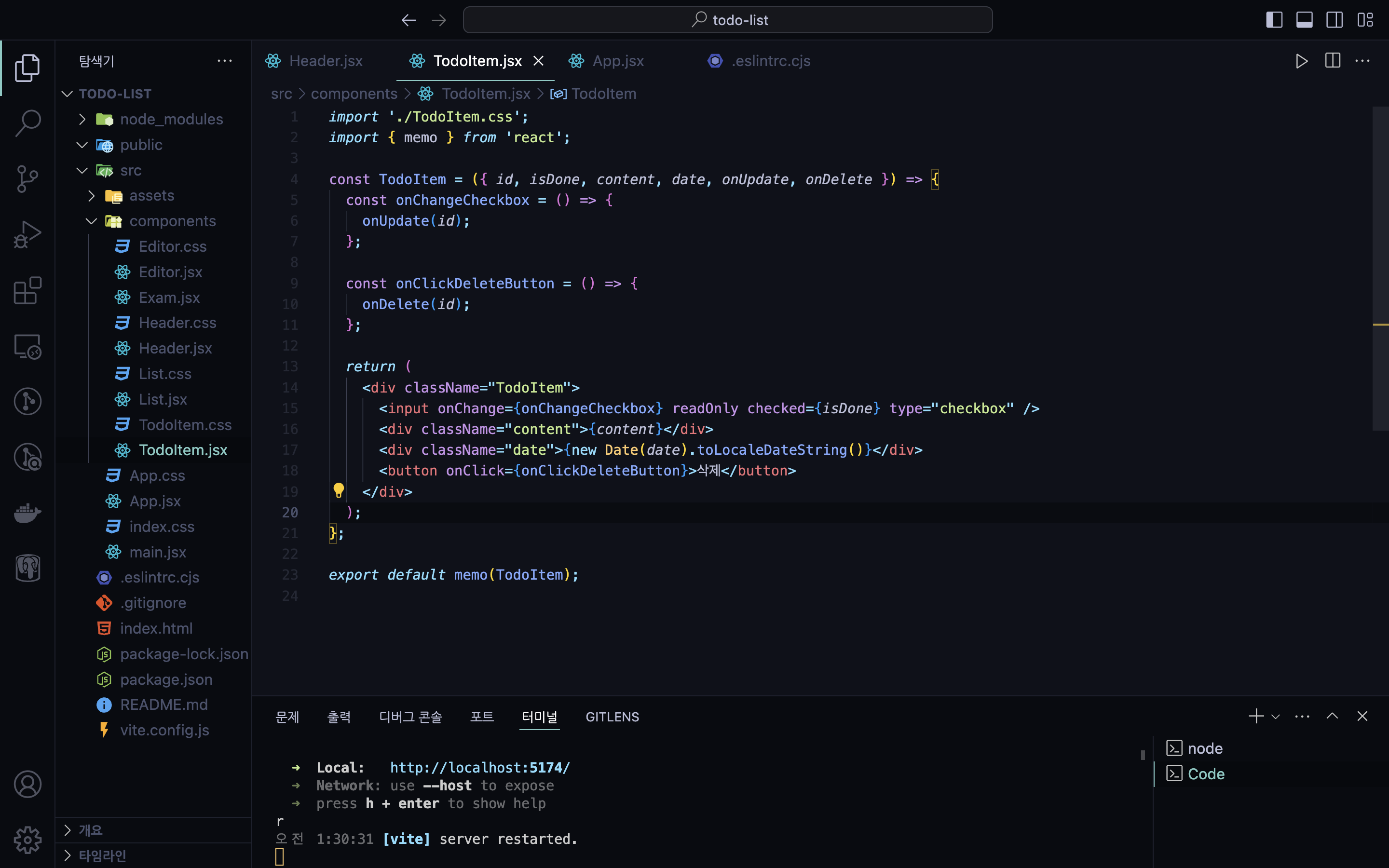
Task: Click the lightbulb code action icon
Action: pos(339,490)
